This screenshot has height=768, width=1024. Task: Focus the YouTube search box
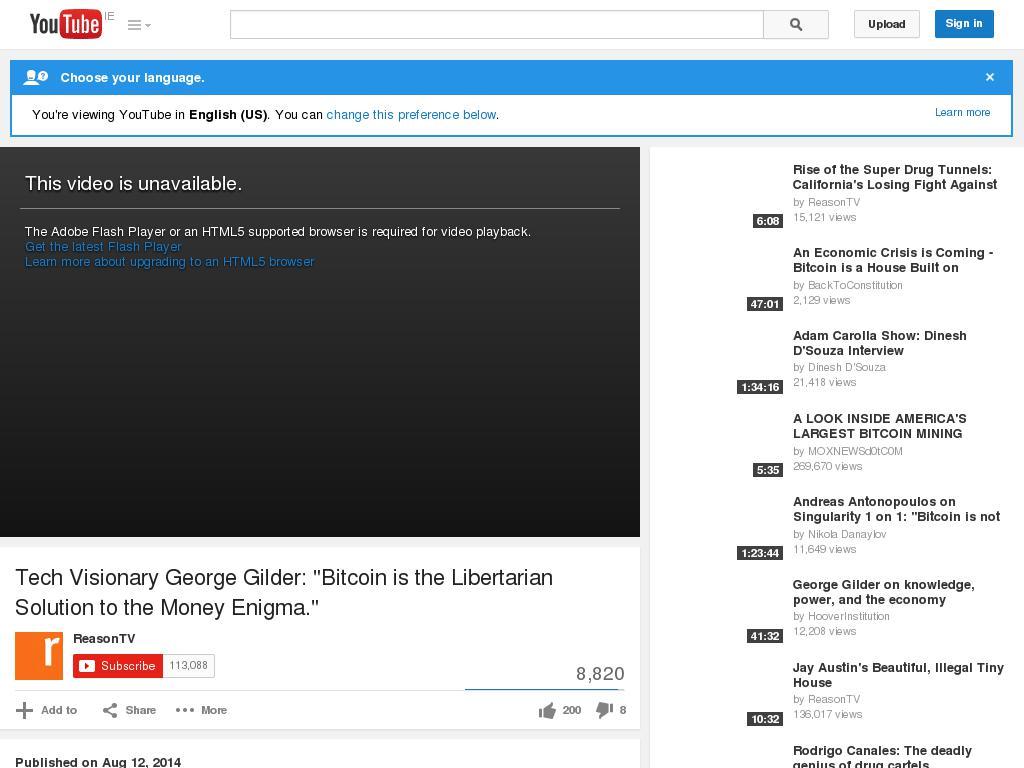tap(496, 24)
